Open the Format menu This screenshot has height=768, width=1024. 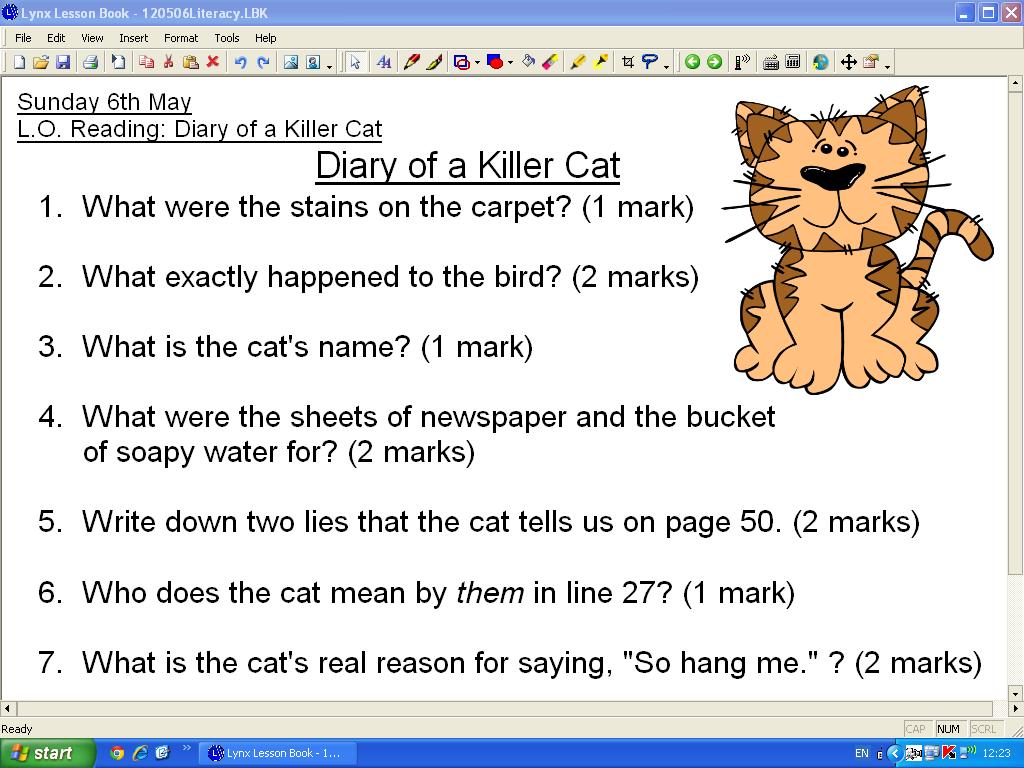point(181,38)
